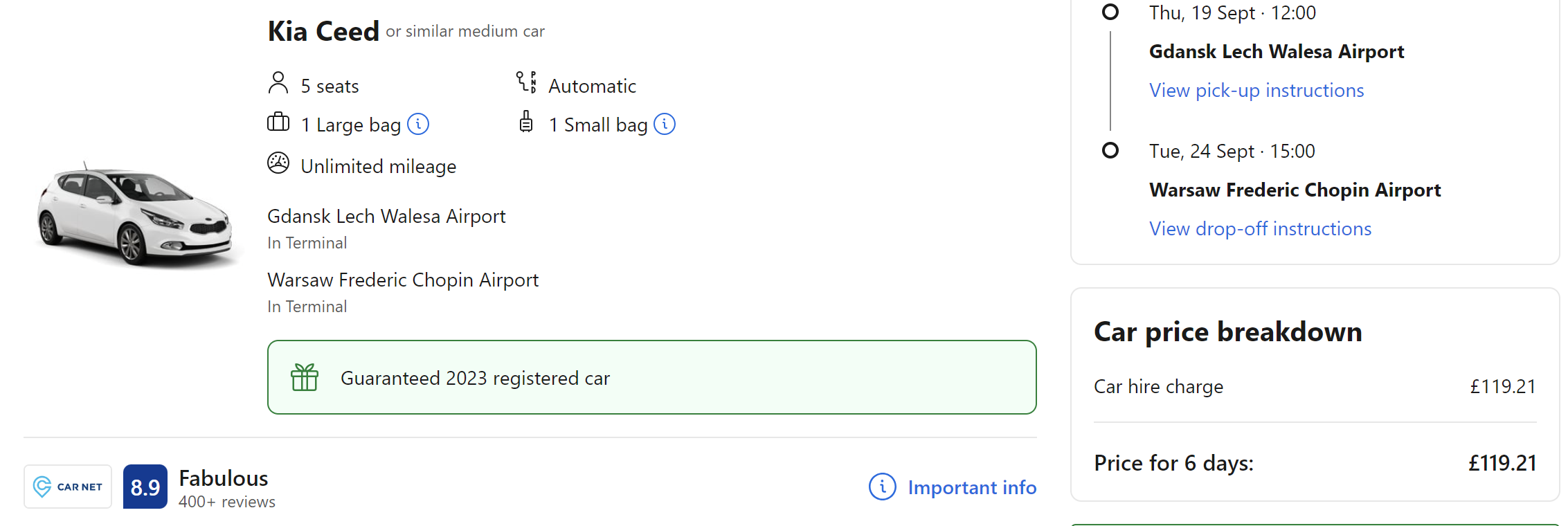The height and width of the screenshot is (526, 1568).
Task: Click the Small bag info icon
Action: coord(665,124)
